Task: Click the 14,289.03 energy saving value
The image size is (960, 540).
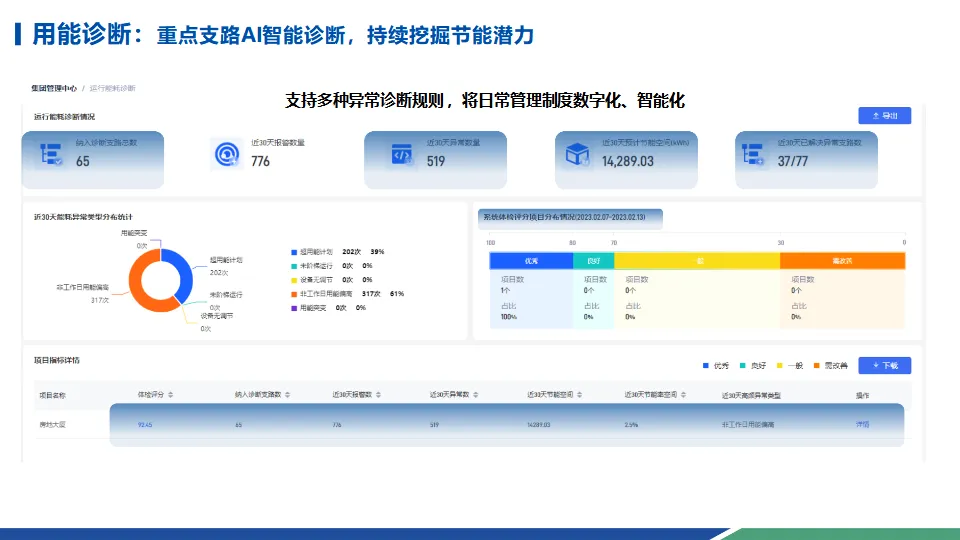Action: point(628,162)
